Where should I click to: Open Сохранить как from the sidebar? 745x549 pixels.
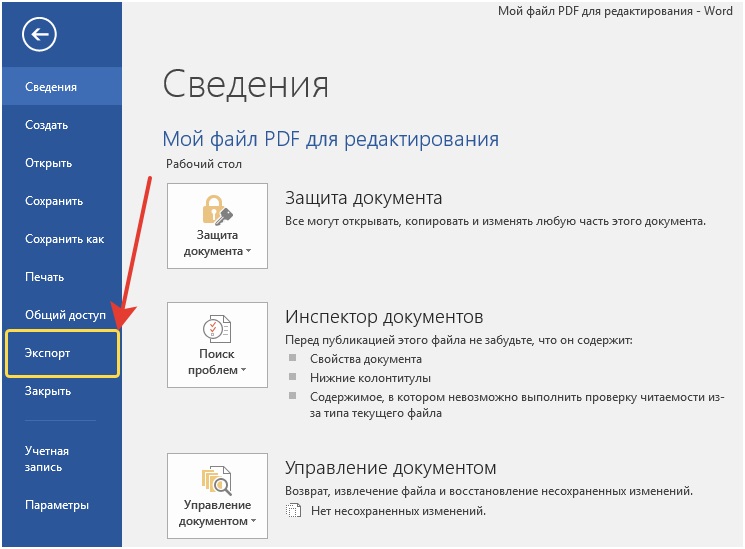62,239
